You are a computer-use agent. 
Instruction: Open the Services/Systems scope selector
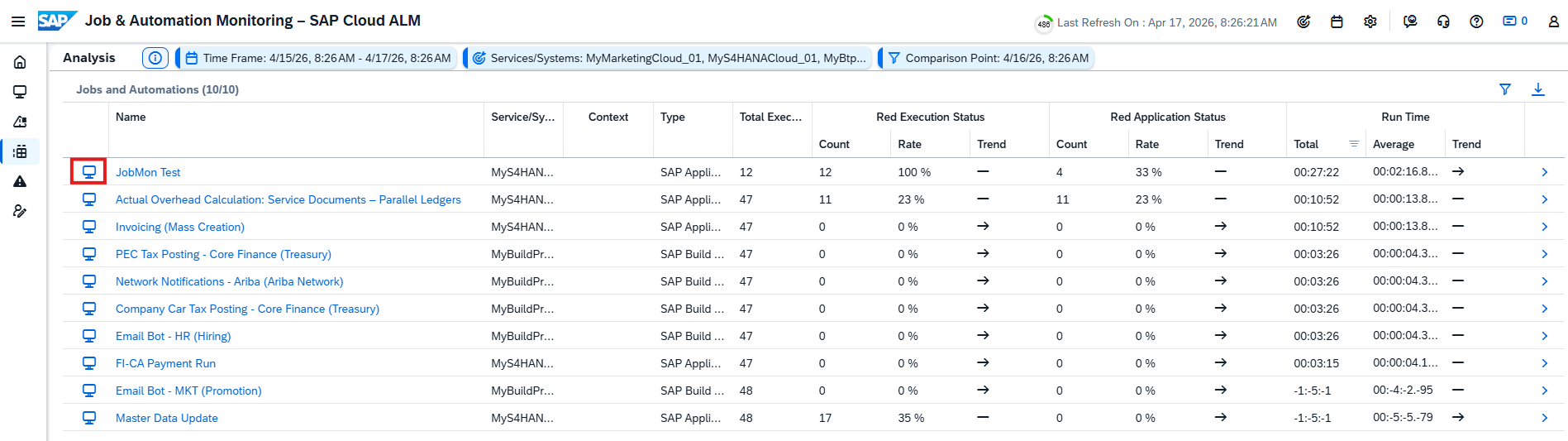point(669,58)
